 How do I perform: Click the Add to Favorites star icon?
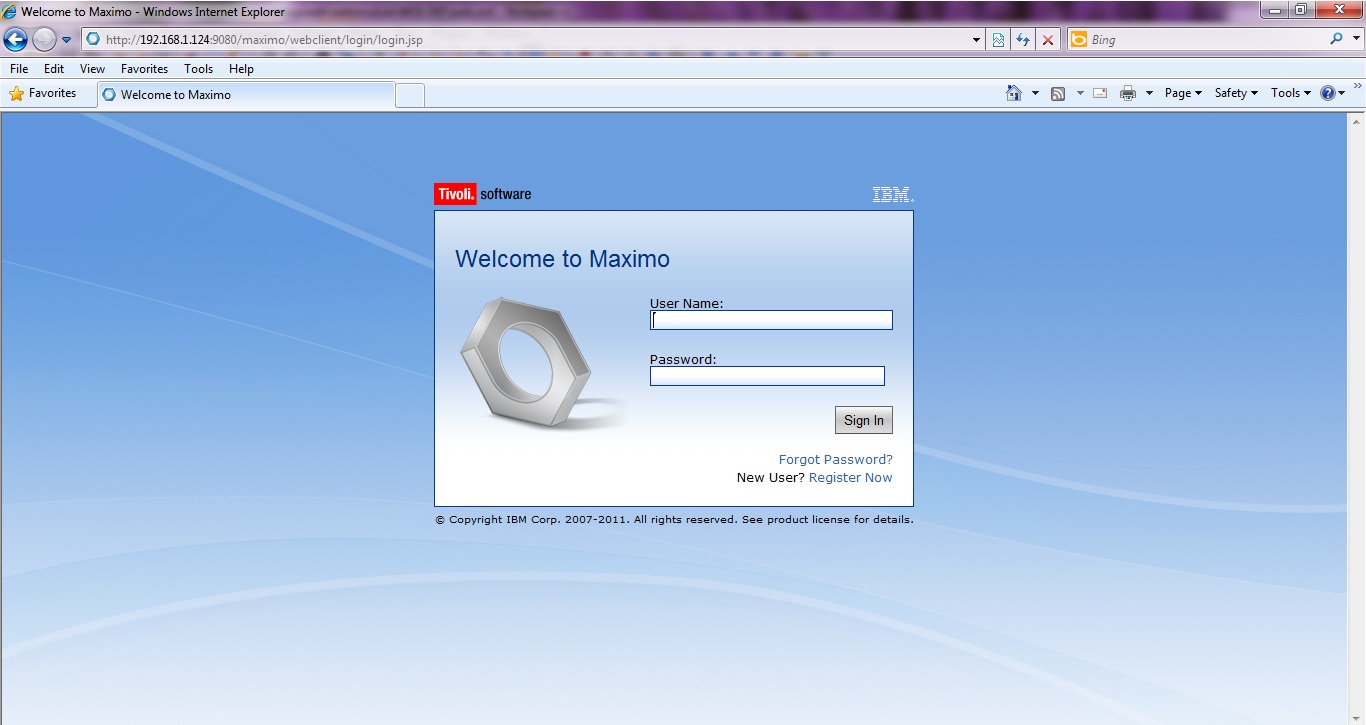click(17, 93)
